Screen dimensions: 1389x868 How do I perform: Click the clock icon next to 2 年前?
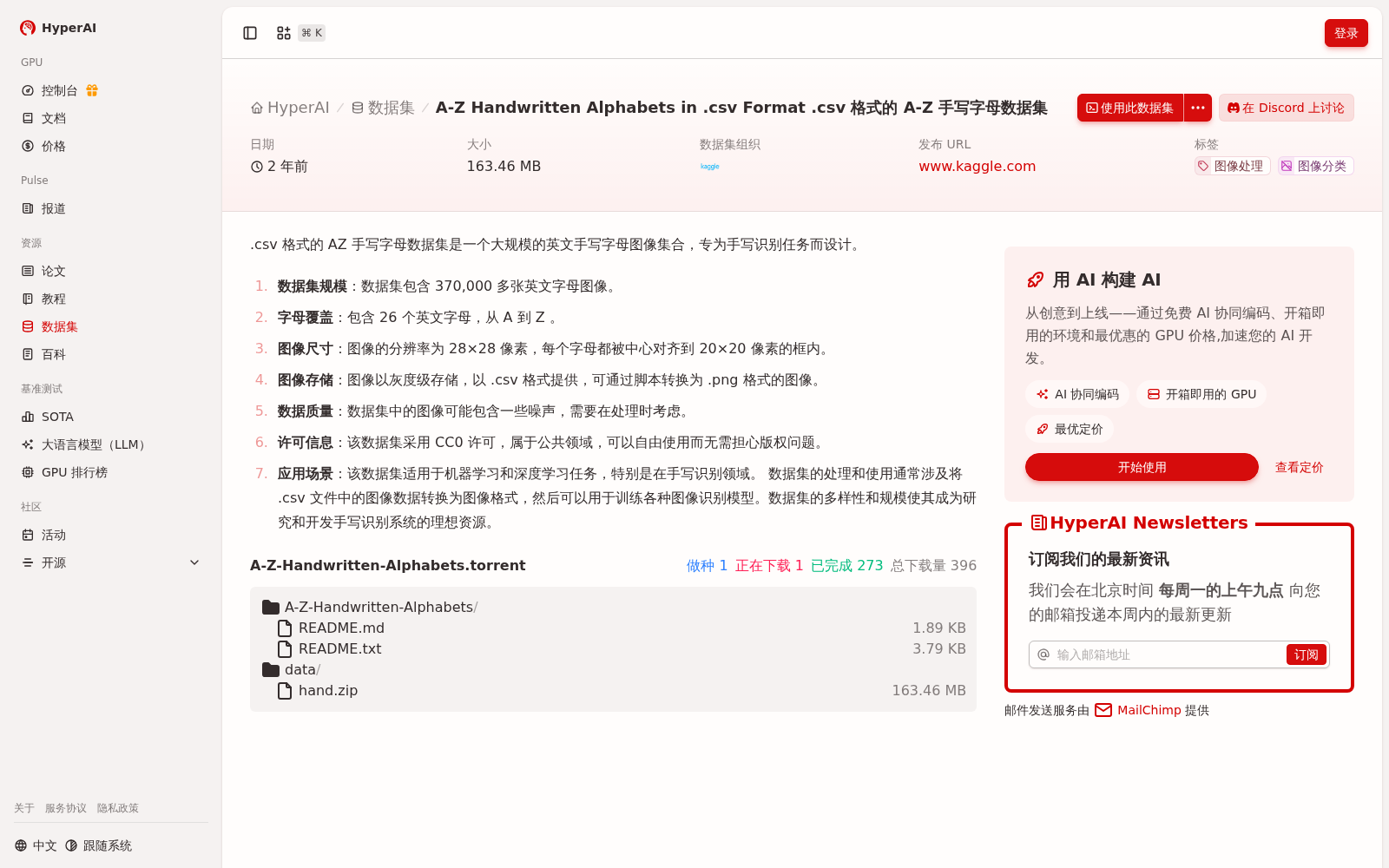click(x=257, y=167)
